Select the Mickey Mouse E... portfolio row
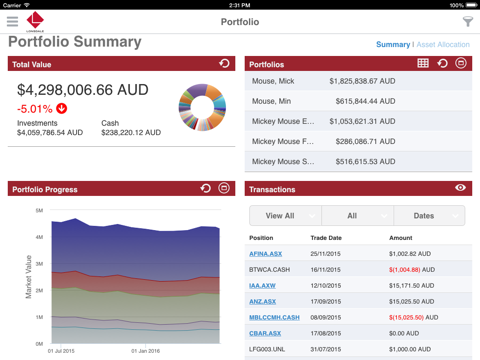The width and height of the screenshot is (480, 360). (x=358, y=121)
